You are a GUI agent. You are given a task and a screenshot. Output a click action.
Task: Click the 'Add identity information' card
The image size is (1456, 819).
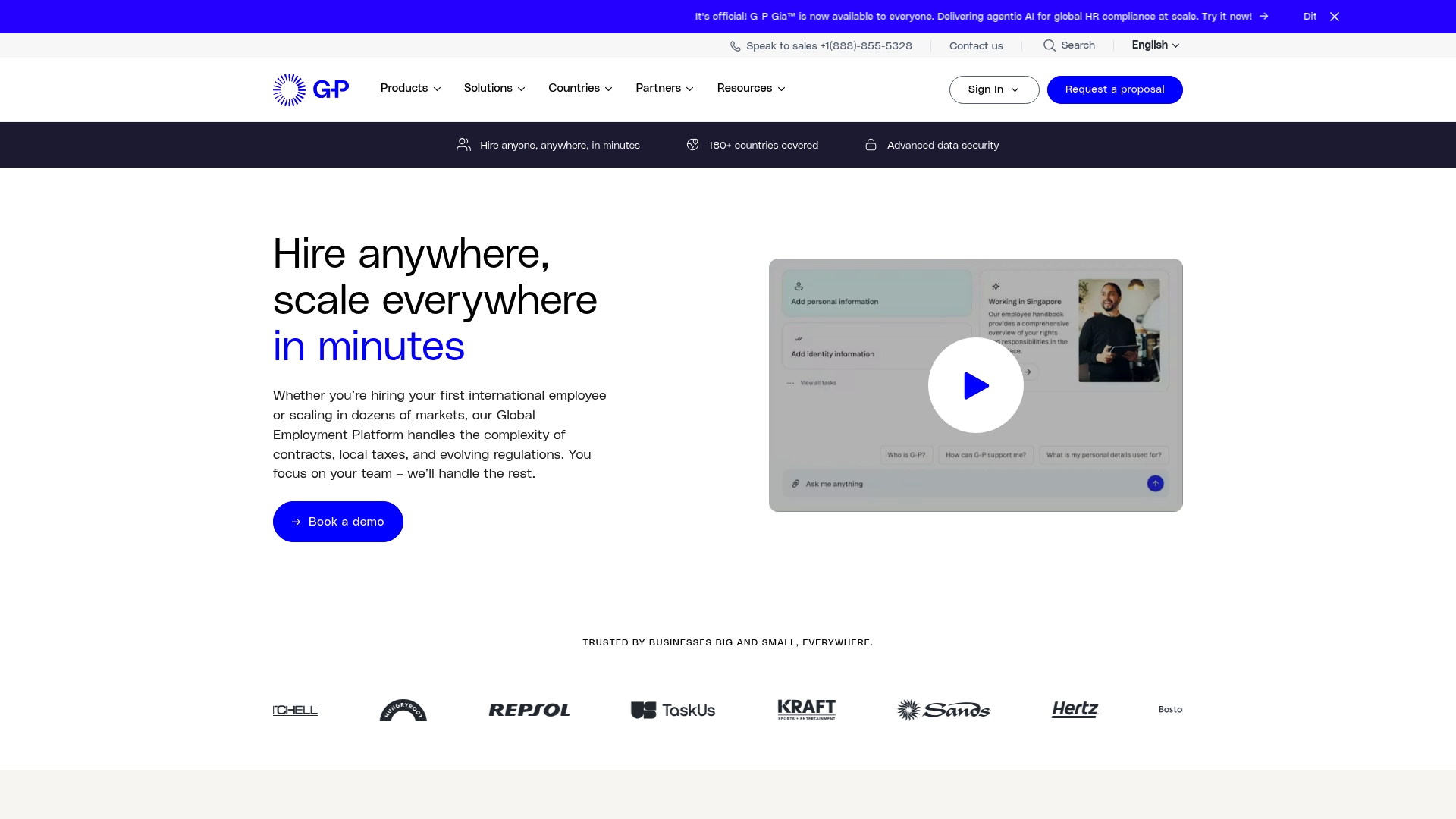pos(877,347)
